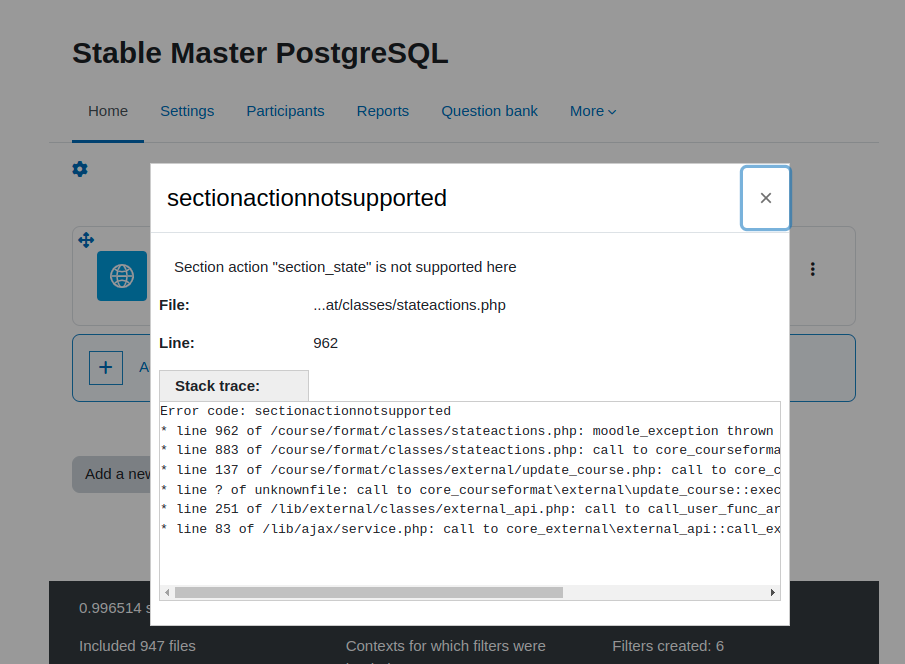
Task: Go to the Participants tab
Action: pos(285,111)
